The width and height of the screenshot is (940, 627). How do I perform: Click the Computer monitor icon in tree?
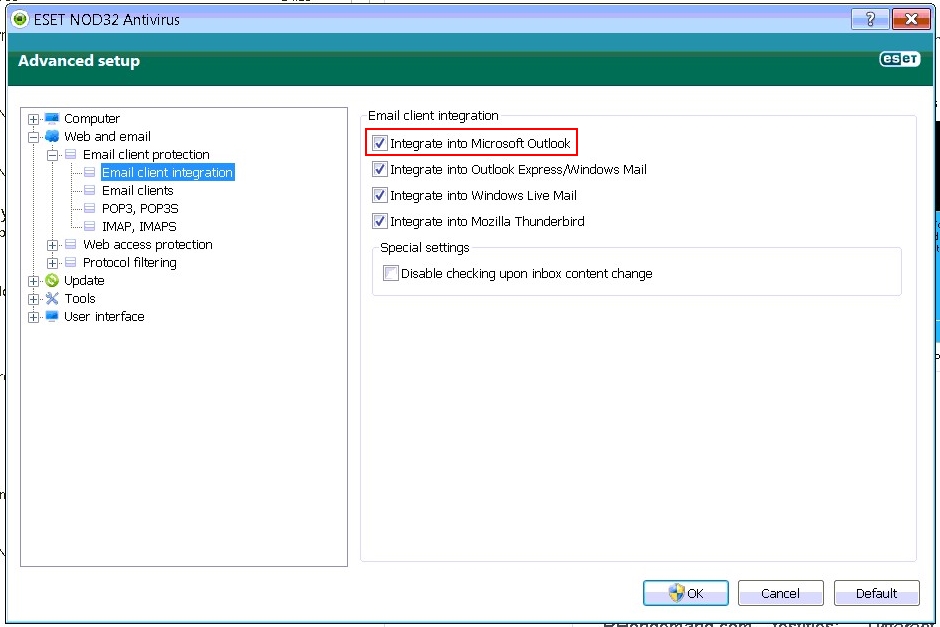pyautogui.click(x=52, y=118)
